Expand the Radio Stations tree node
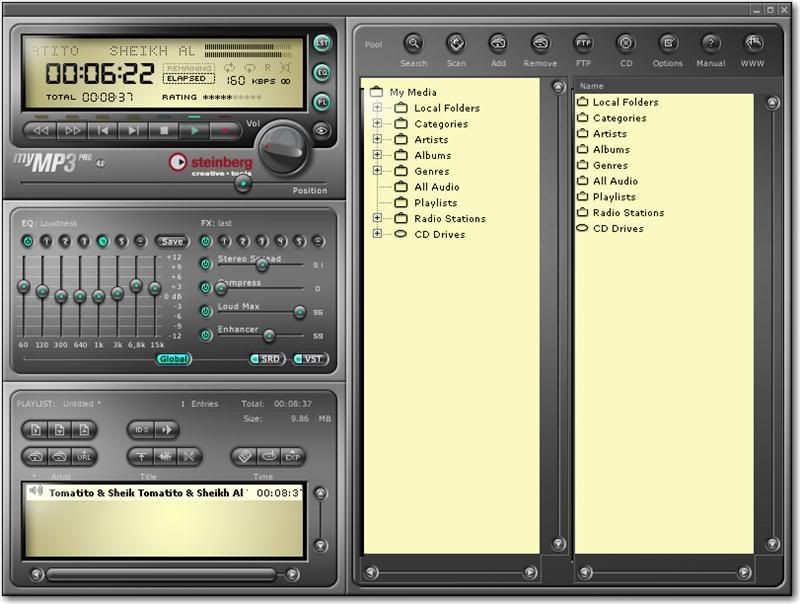This screenshot has height=604, width=800. coord(377,218)
